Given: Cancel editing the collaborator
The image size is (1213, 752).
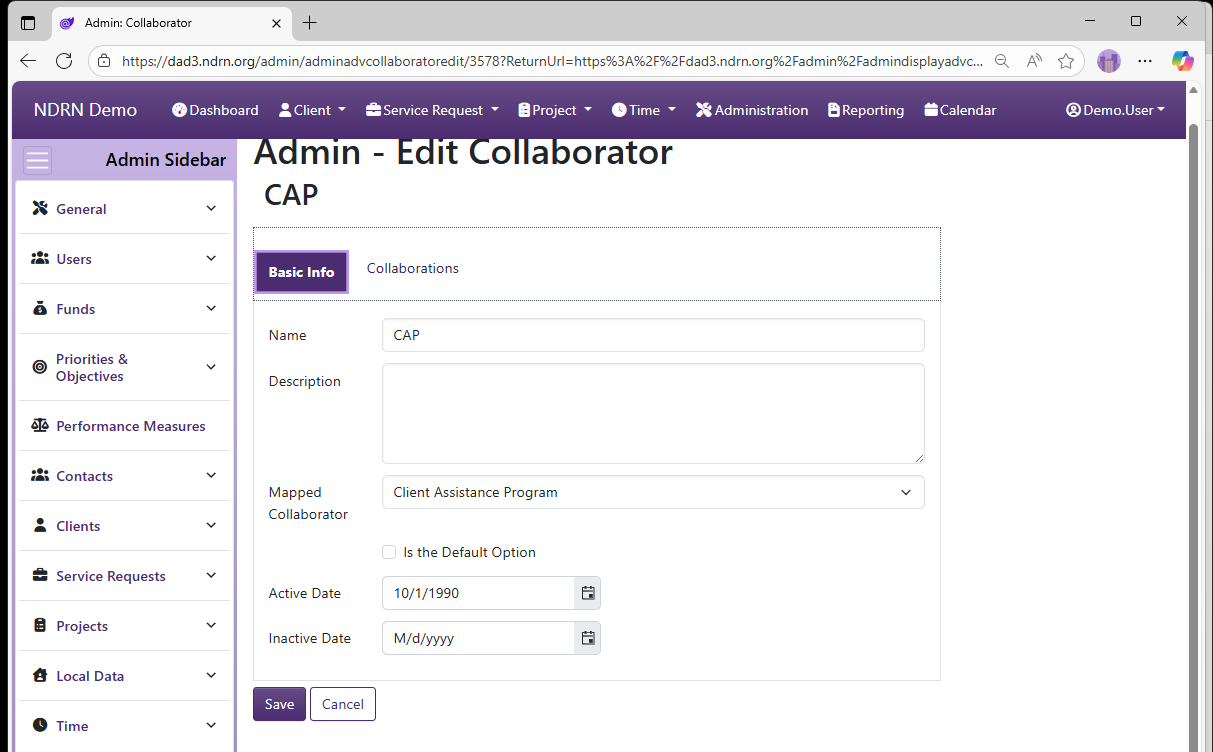Looking at the screenshot, I should click(x=343, y=704).
